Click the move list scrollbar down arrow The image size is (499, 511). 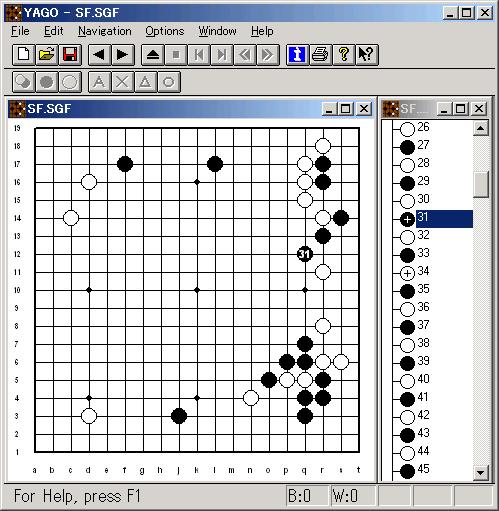point(481,472)
